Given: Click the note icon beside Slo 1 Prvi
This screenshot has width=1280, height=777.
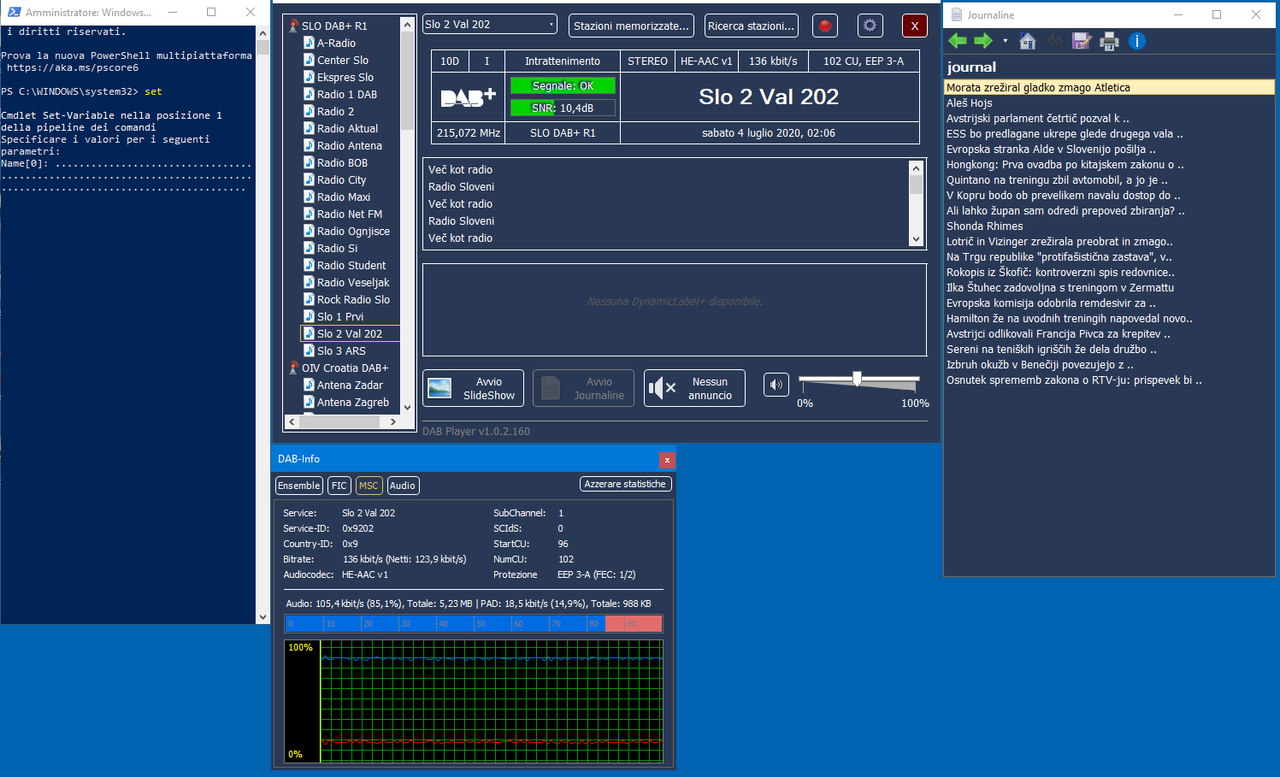Looking at the screenshot, I should (x=309, y=316).
